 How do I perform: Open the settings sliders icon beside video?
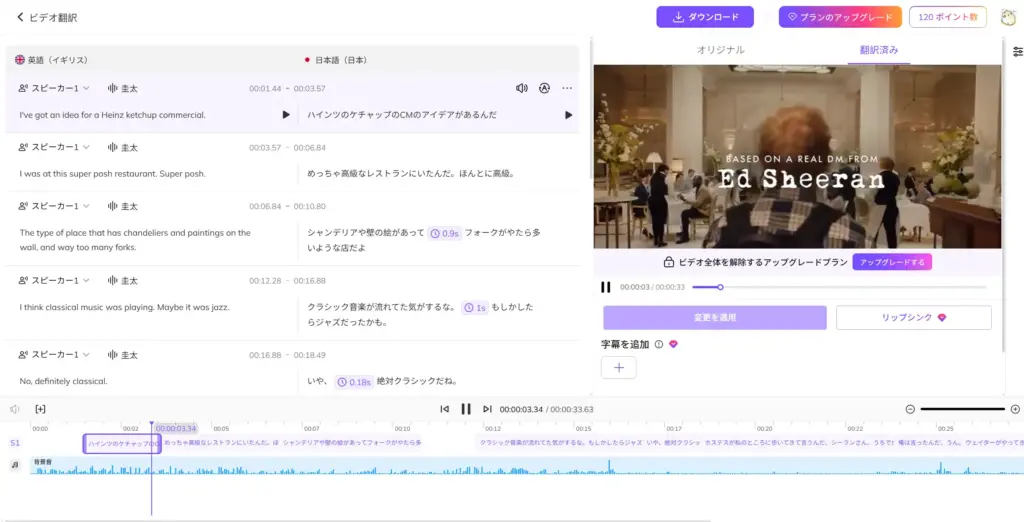pyautogui.click(x=1017, y=52)
